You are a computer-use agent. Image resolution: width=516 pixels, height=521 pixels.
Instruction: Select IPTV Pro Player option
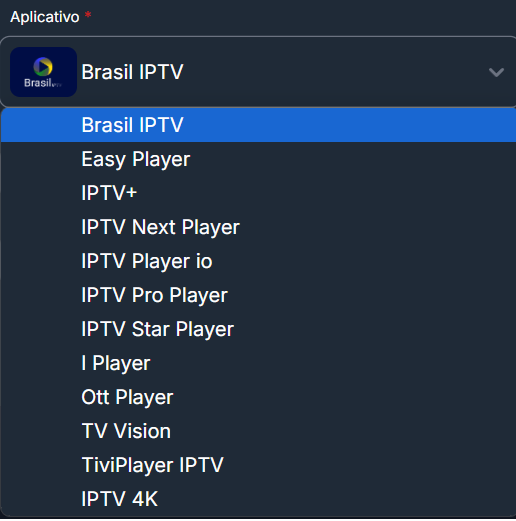tap(258, 295)
